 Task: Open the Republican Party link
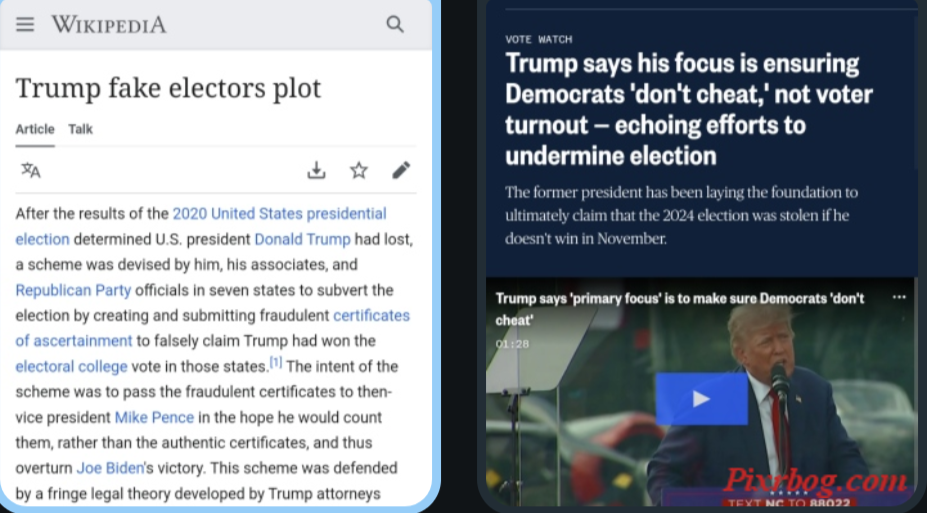(73, 290)
